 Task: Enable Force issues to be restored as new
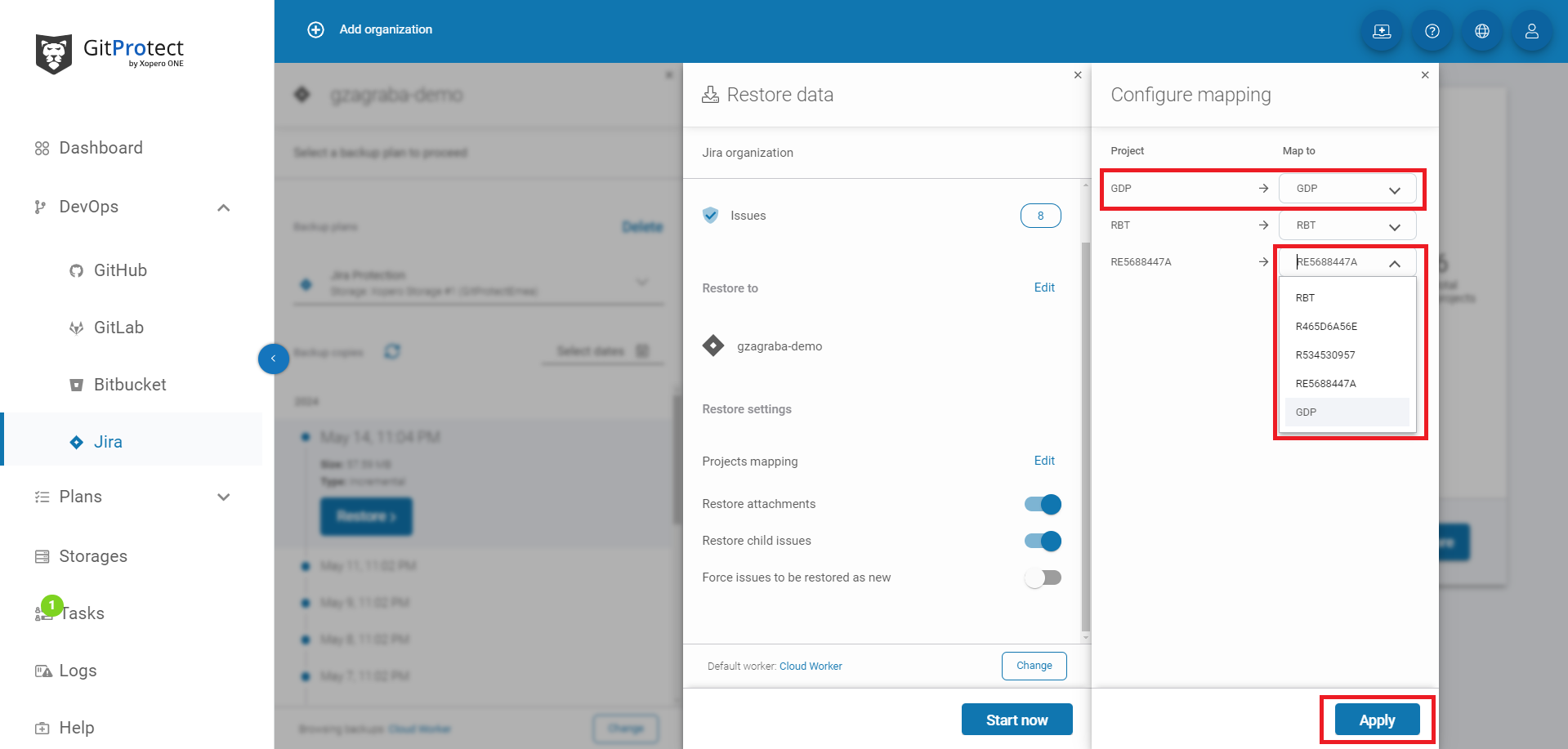1043,577
